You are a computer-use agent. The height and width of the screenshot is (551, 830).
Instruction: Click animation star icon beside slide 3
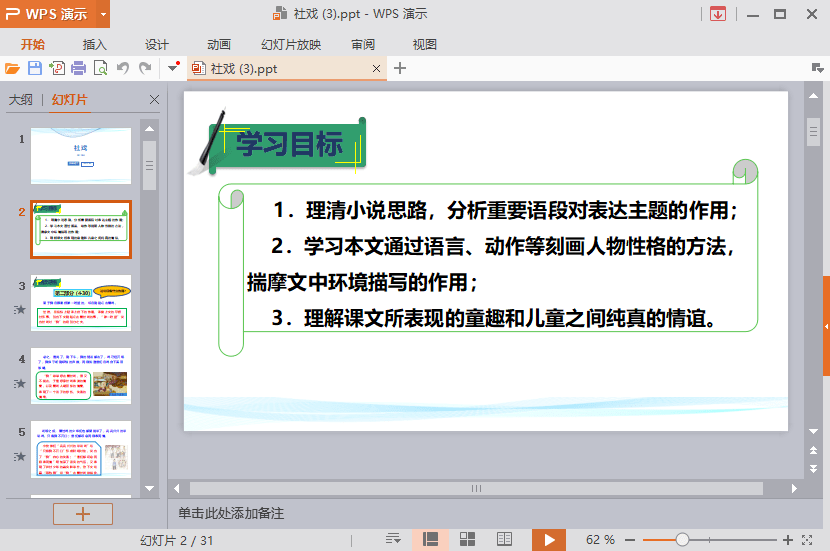[20, 309]
